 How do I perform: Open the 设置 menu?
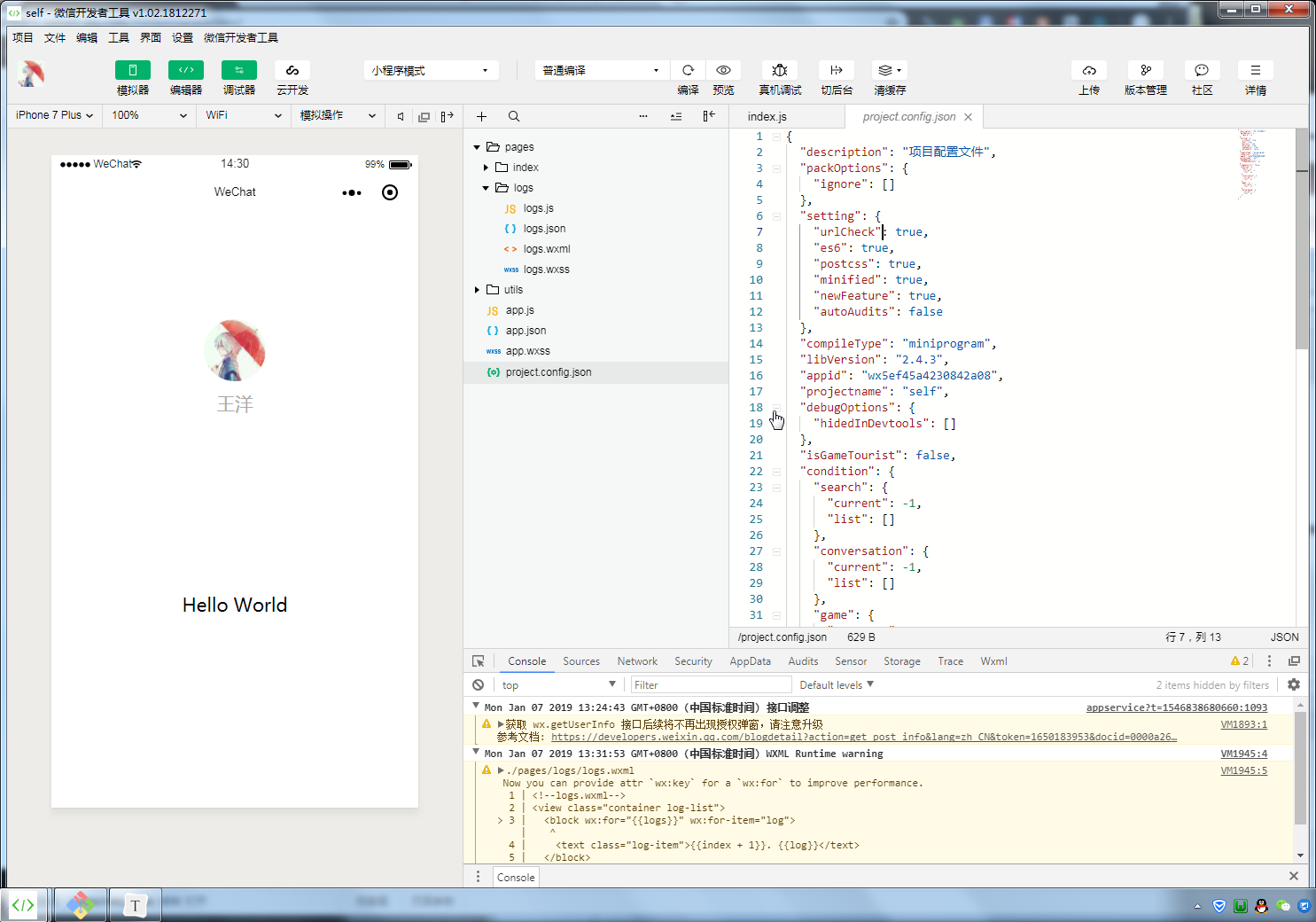183,37
